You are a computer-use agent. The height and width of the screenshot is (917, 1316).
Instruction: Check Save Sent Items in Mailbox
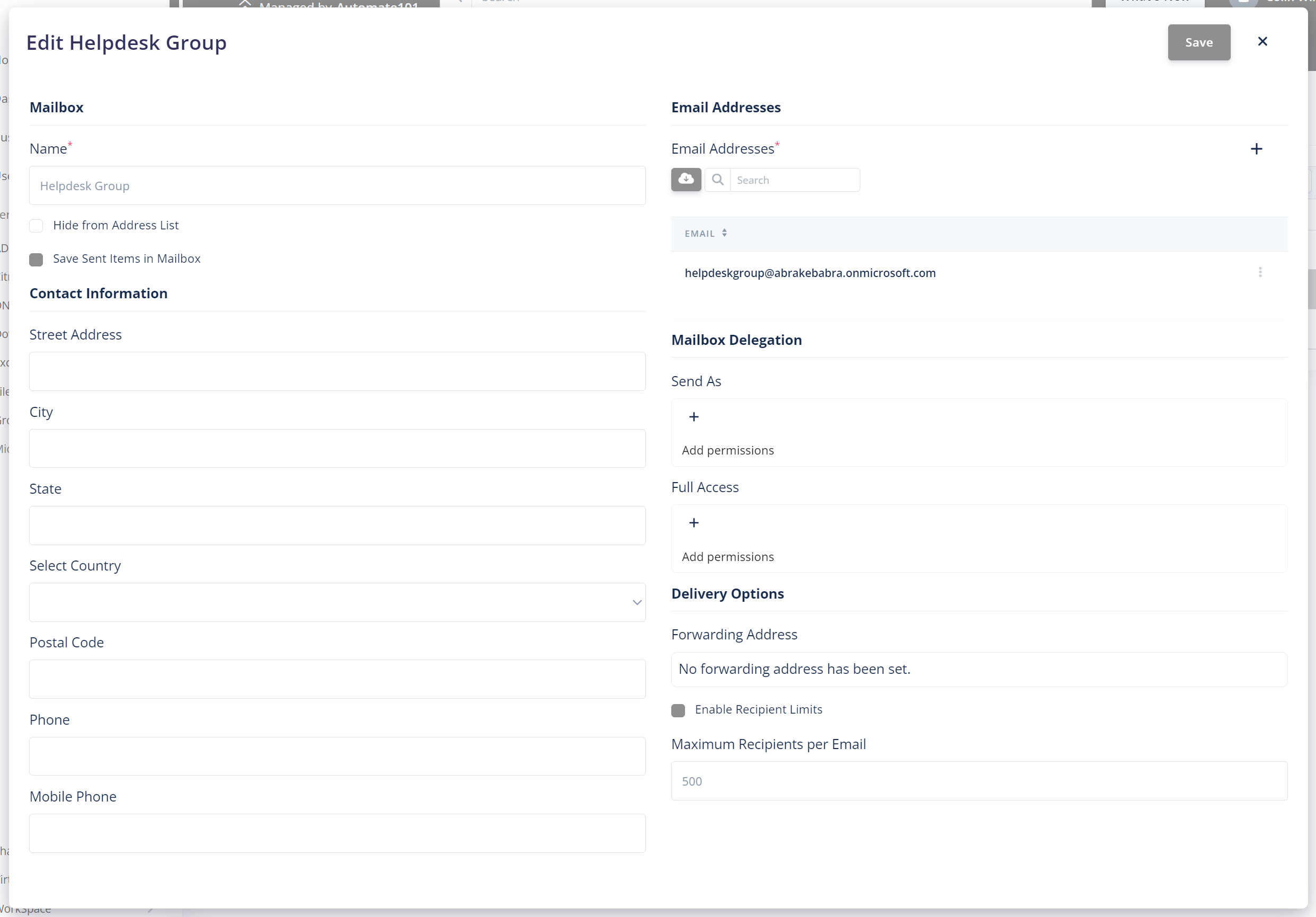click(x=36, y=260)
